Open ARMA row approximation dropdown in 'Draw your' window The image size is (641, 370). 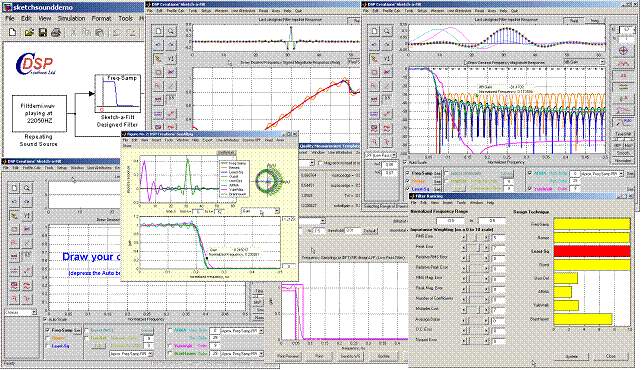[242, 330]
